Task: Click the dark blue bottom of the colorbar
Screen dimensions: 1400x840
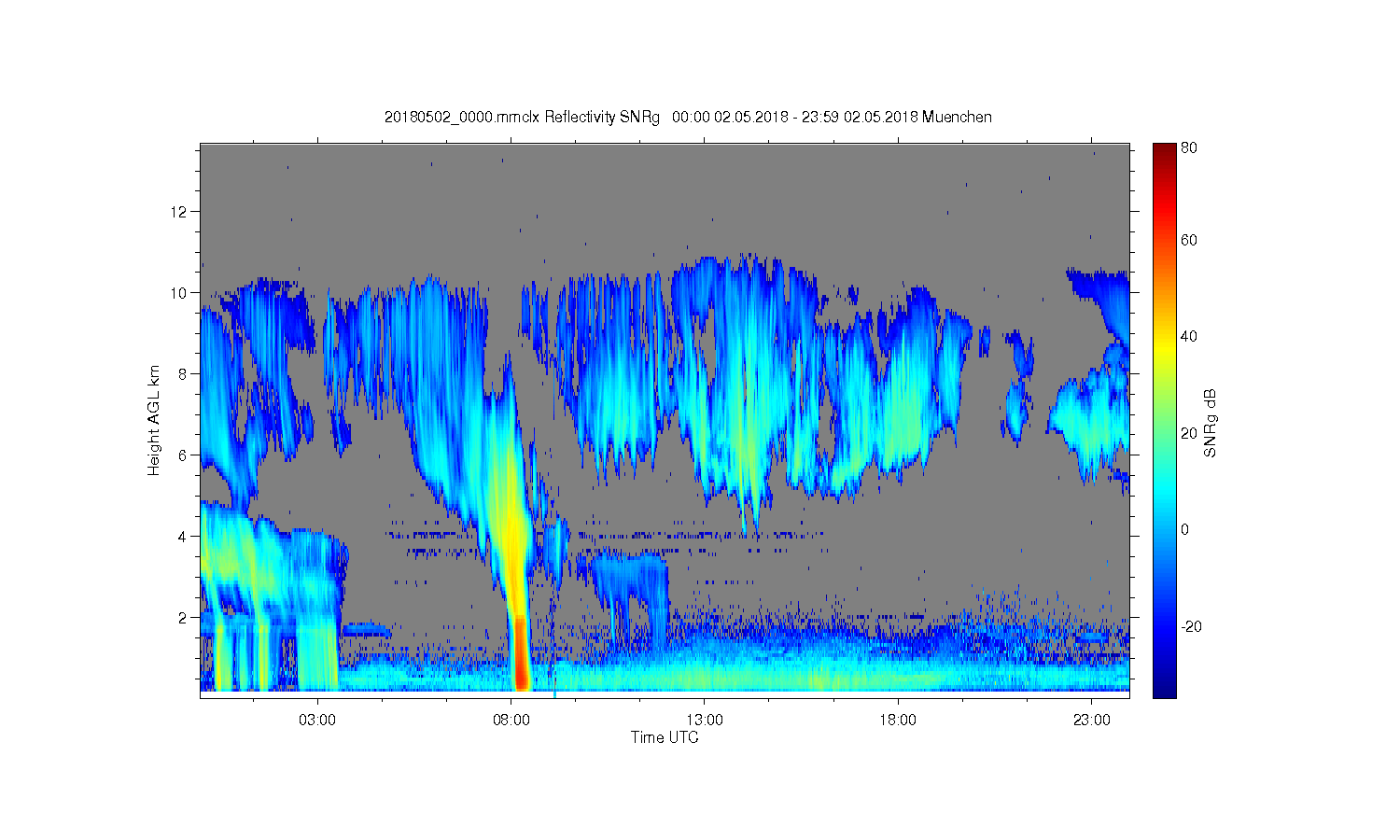Action: tap(1164, 686)
